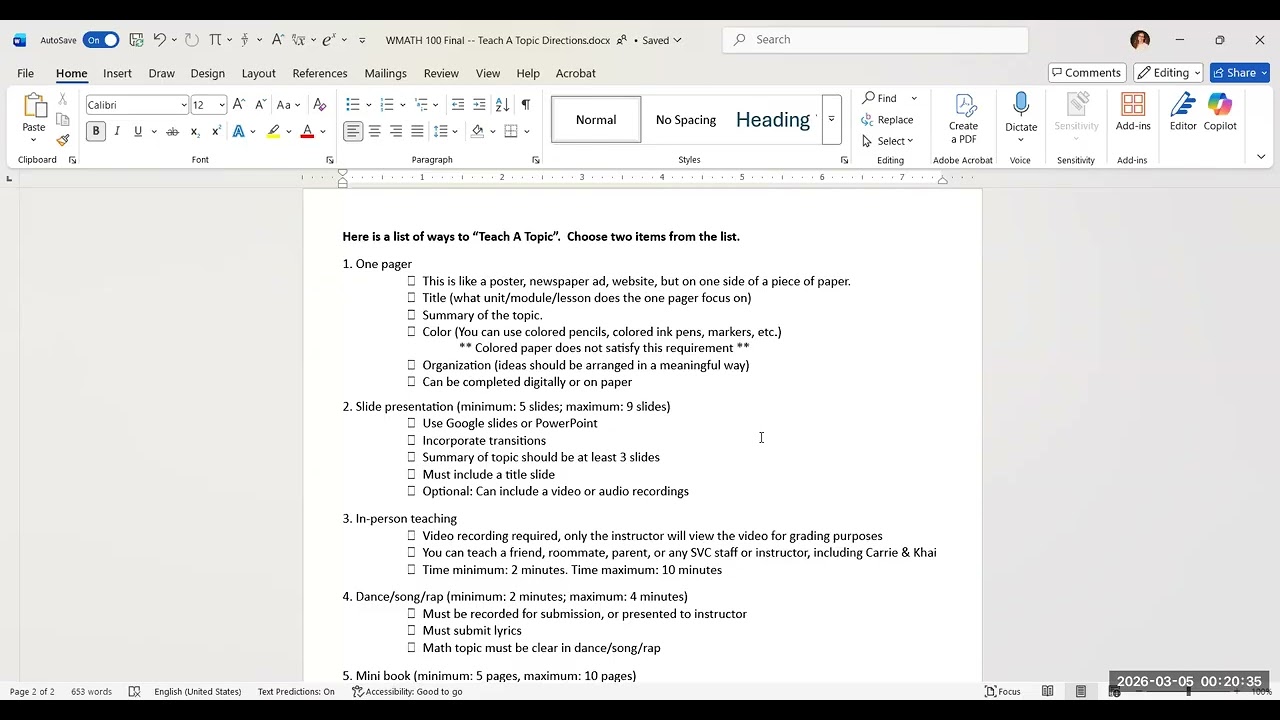This screenshot has height=720, width=1280.
Task: Switch to Read Mode view
Action: pos(1047,692)
